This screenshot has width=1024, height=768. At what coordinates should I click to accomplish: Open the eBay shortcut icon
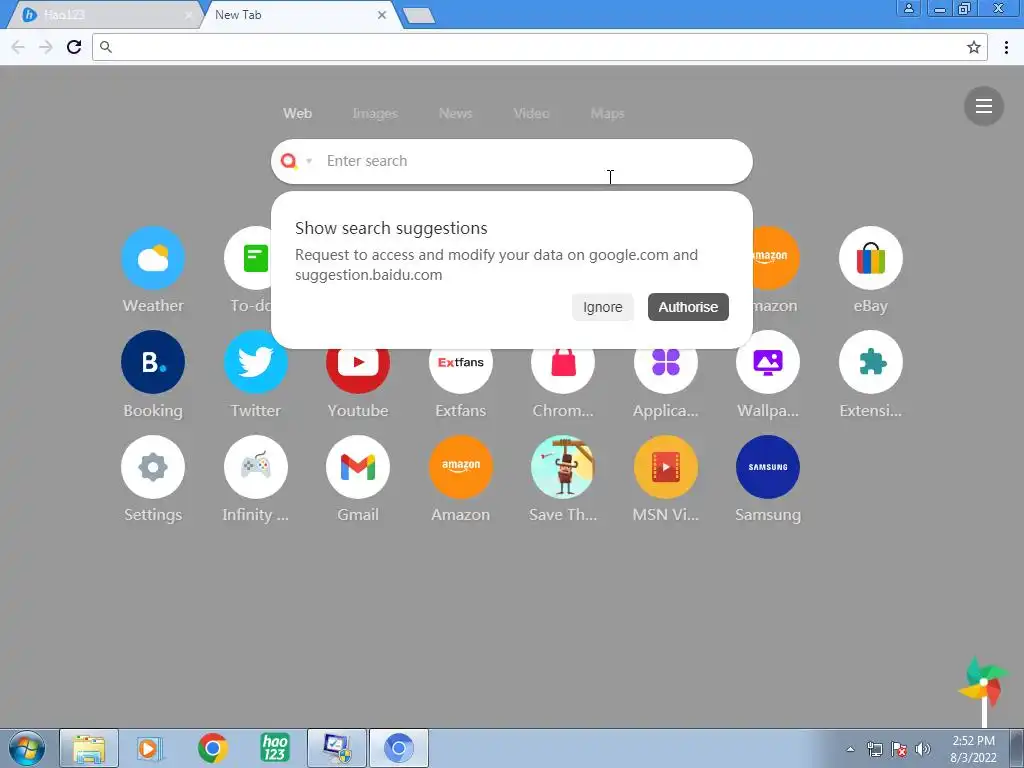[871, 258]
